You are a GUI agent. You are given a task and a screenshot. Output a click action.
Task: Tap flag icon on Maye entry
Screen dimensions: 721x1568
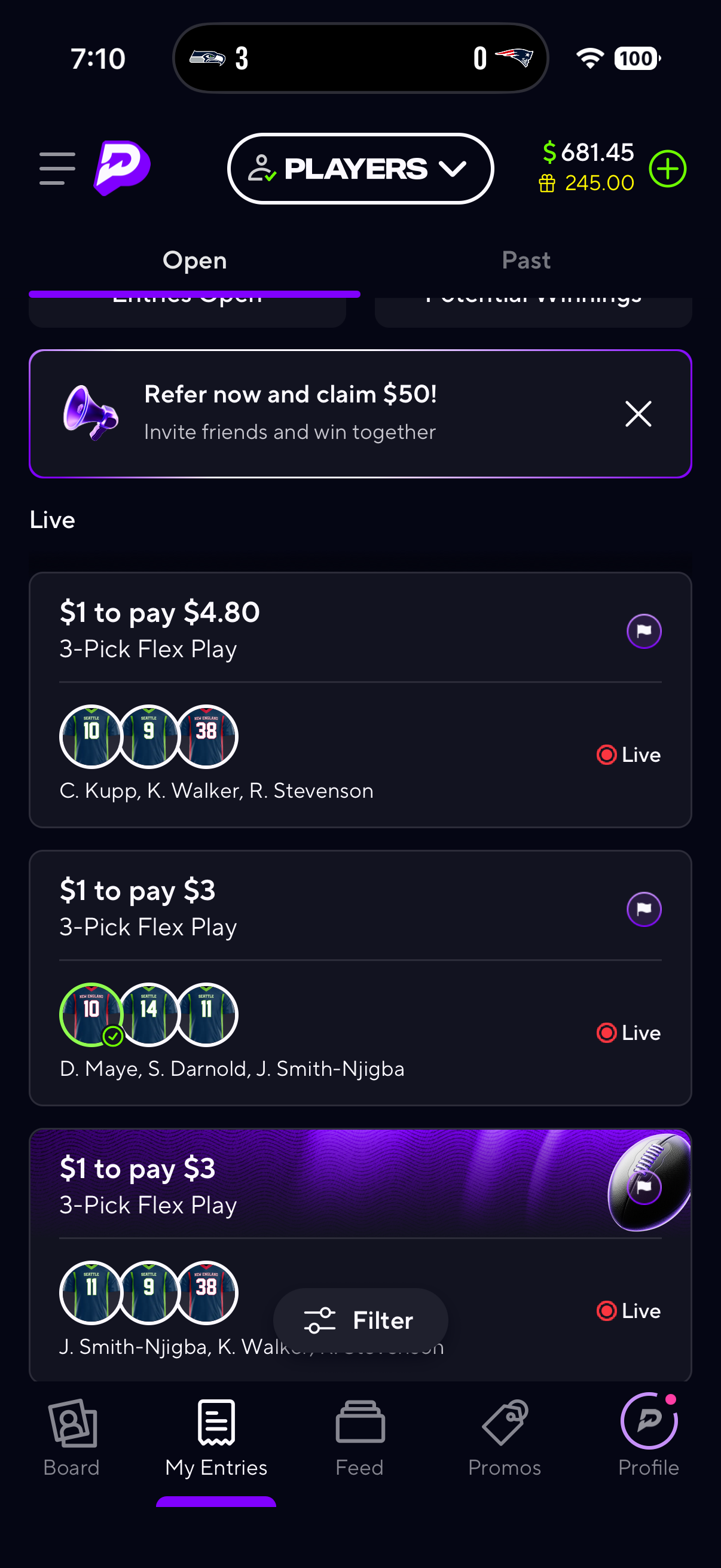(x=644, y=910)
